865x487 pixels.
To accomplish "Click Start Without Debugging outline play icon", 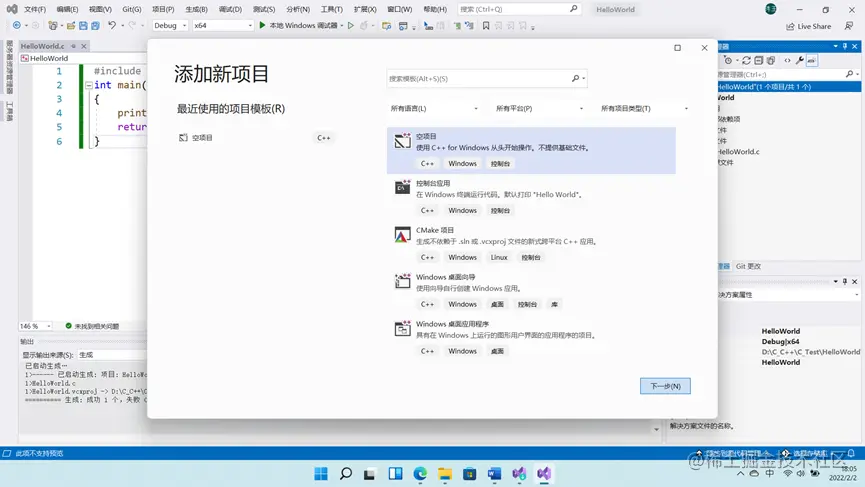I will tap(350, 25).
